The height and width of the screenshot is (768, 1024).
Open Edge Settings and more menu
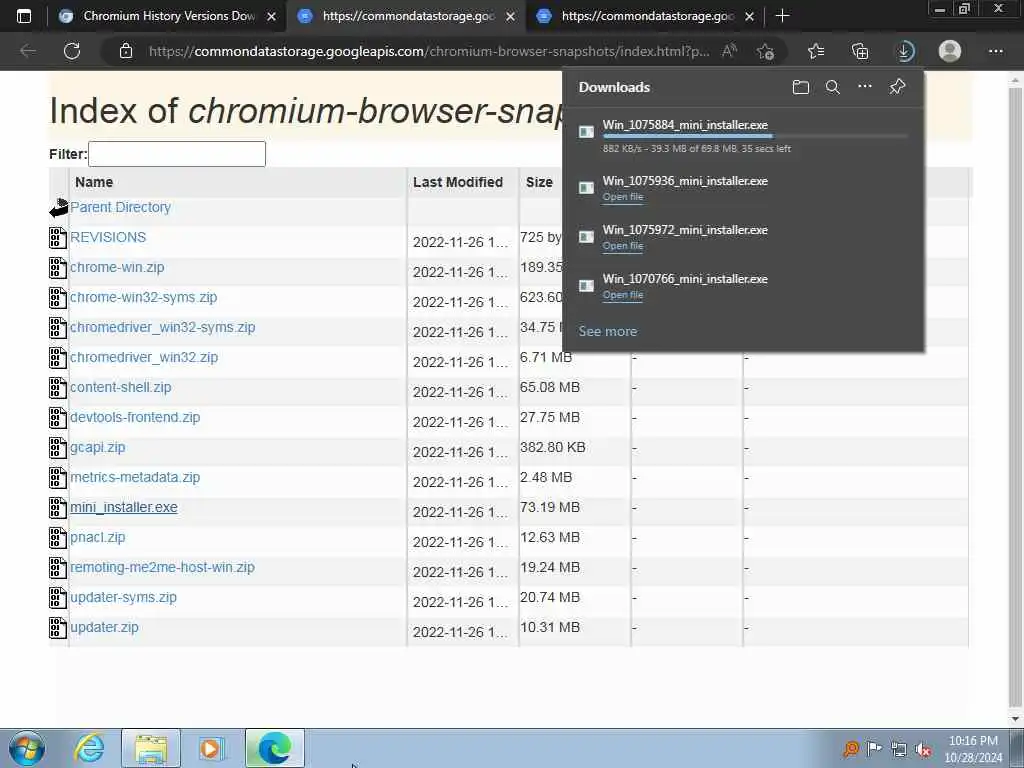click(995, 51)
